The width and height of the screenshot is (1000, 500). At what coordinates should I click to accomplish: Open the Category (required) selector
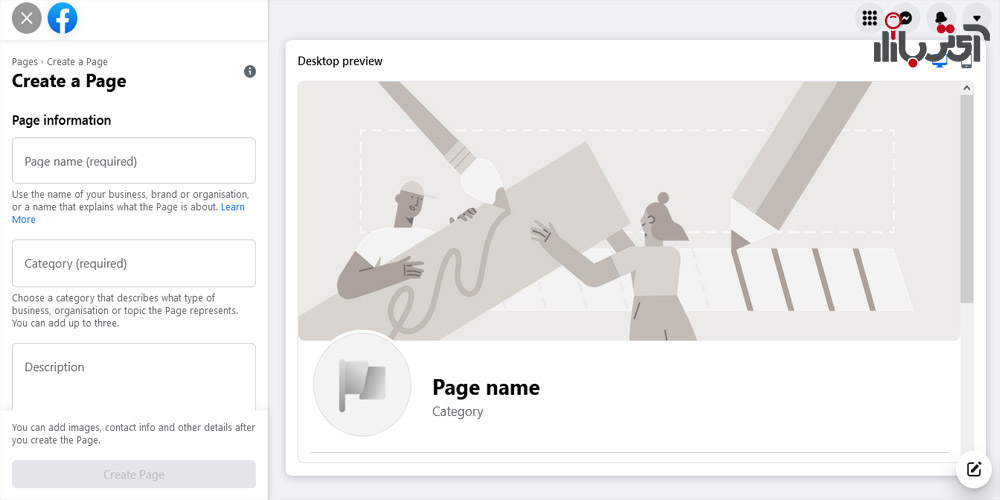click(x=134, y=263)
